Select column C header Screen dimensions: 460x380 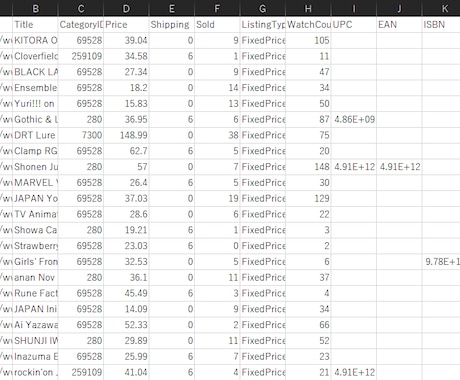coord(81,8)
